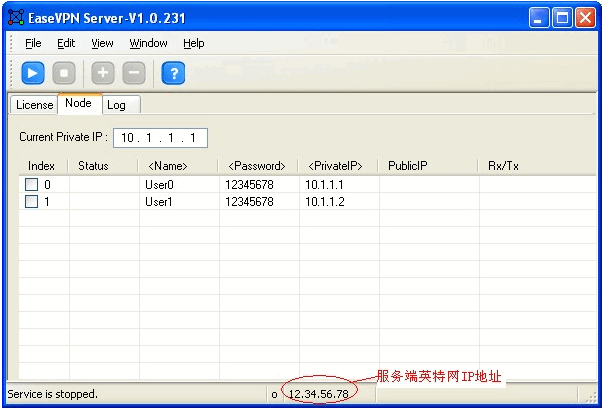Tick the checkbox for User1 row
The width and height of the screenshot is (602, 409).
[x=31, y=201]
